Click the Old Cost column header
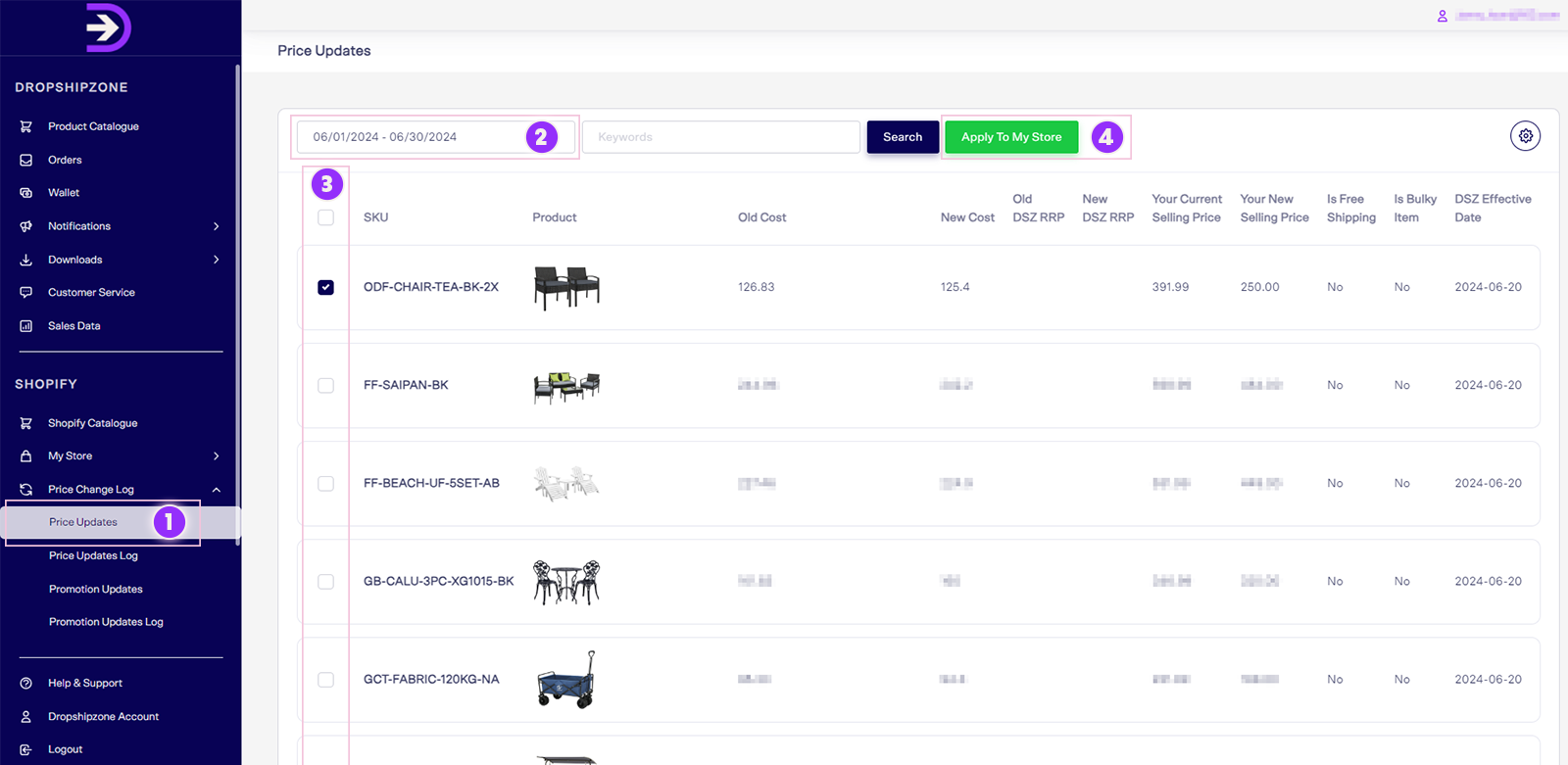 (x=761, y=217)
